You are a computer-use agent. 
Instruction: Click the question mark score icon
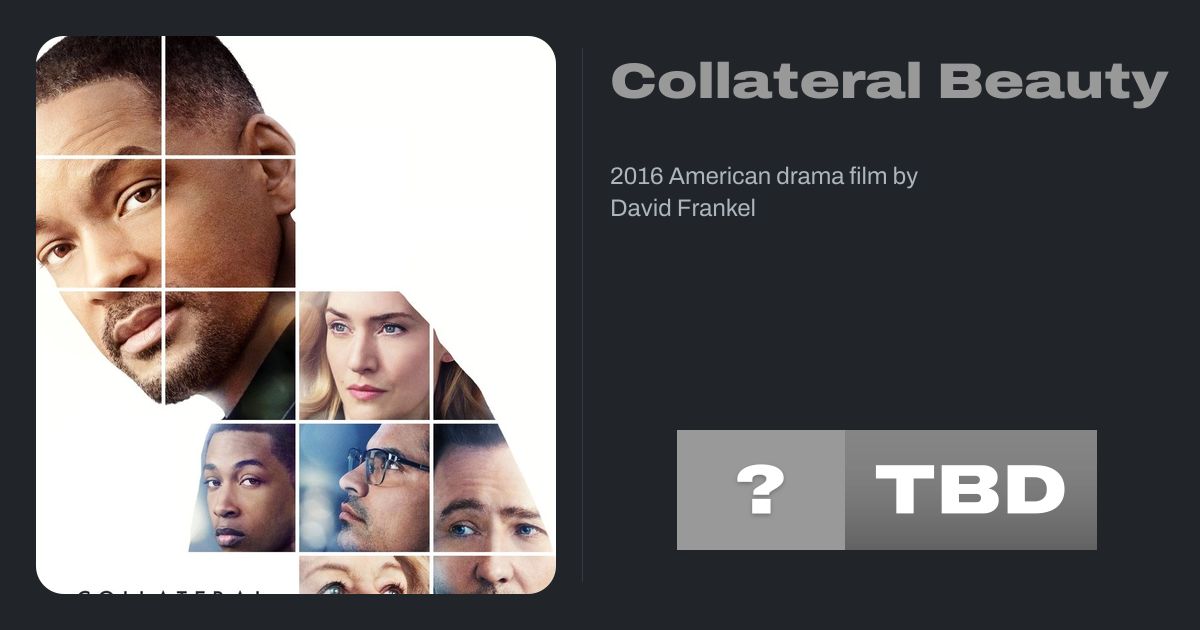(x=761, y=490)
